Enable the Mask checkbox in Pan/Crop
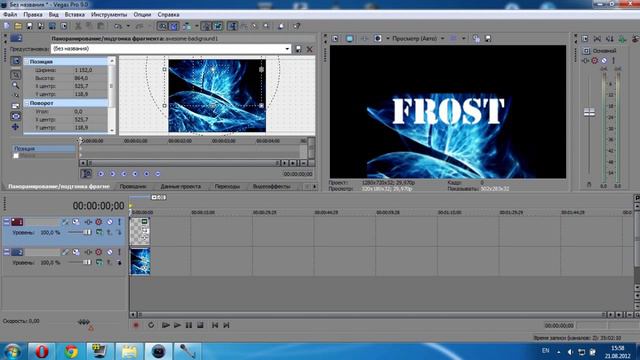640x360 pixels. [x=16, y=156]
